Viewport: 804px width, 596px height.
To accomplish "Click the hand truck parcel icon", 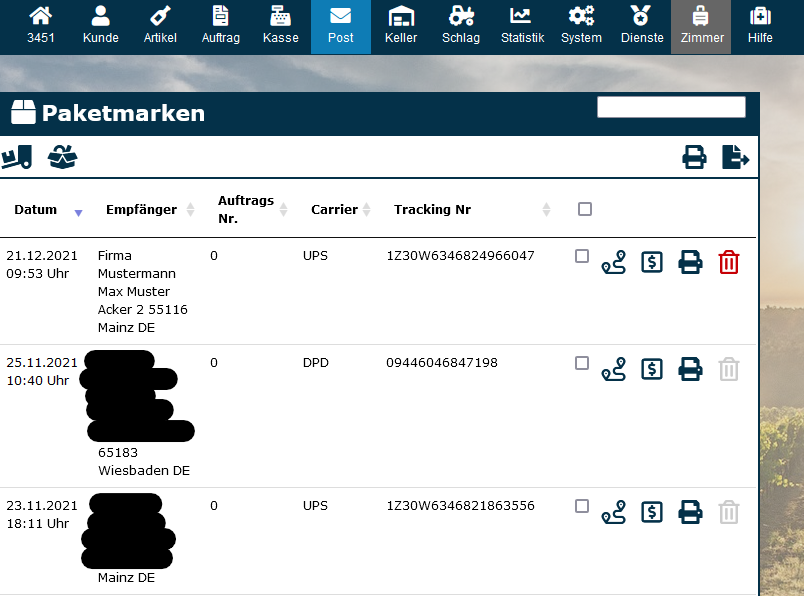I will coord(17,157).
